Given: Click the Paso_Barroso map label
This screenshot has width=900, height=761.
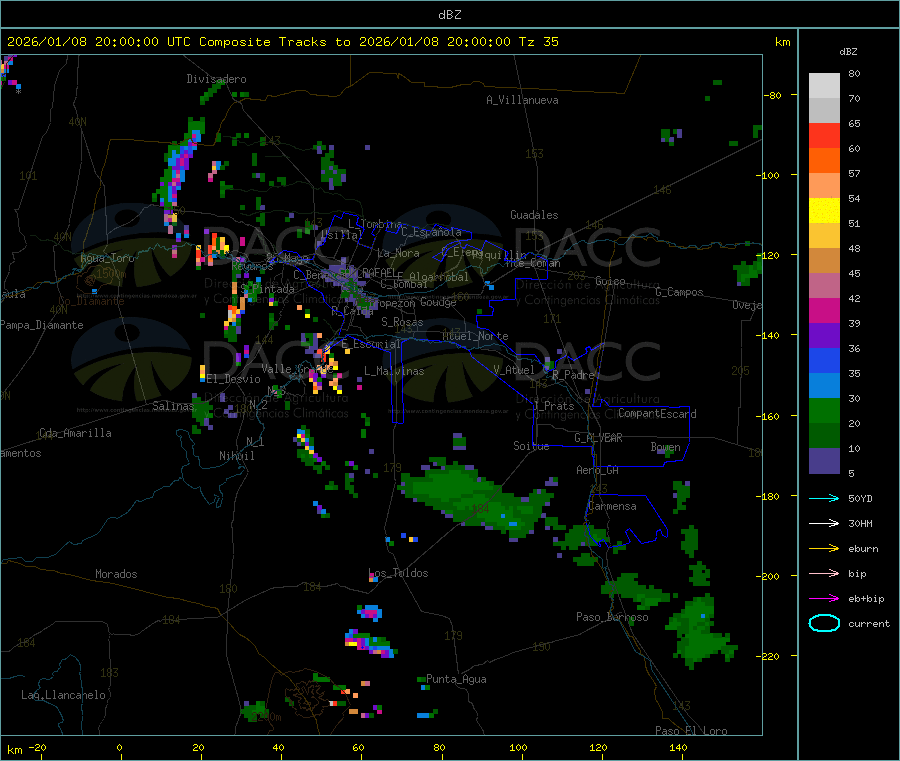Looking at the screenshot, I should tap(612, 617).
